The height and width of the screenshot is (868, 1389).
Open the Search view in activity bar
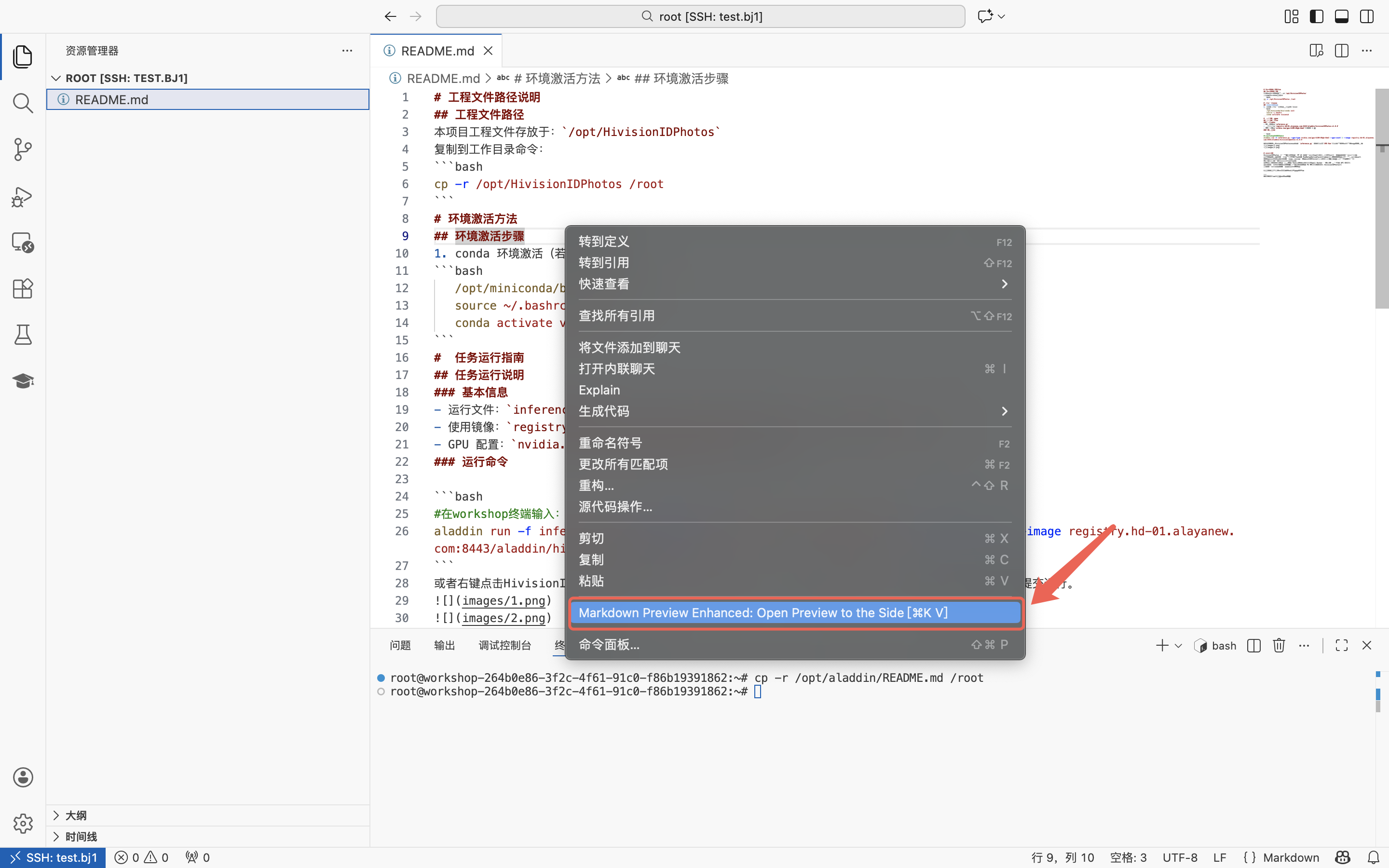point(22,103)
